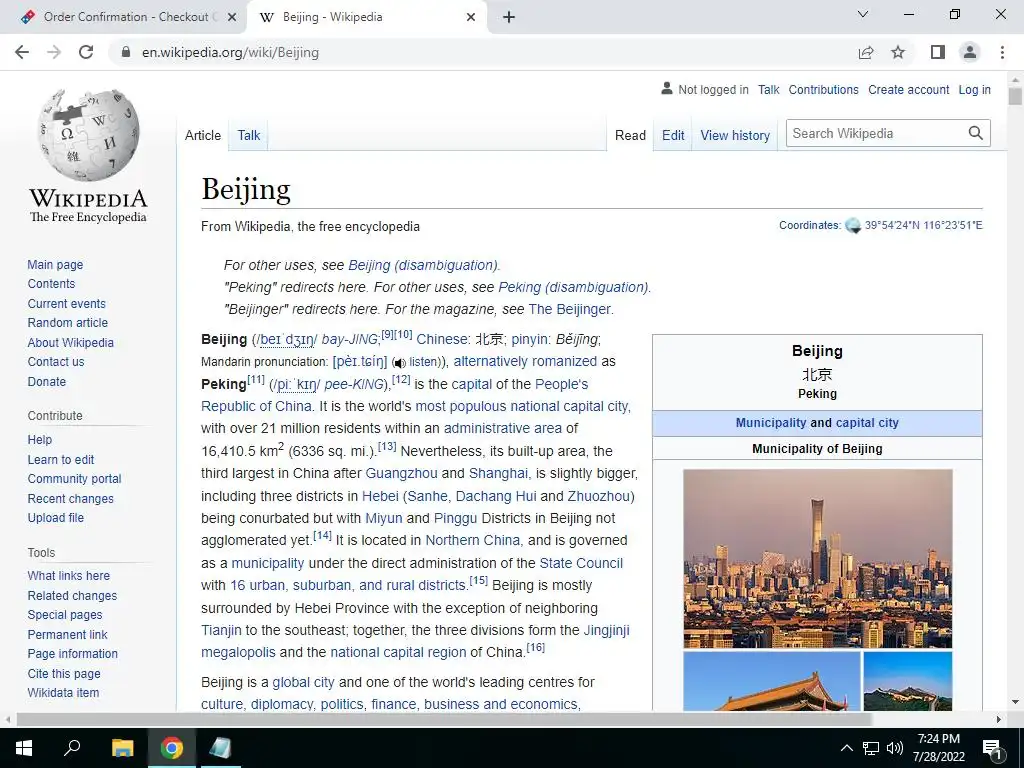
Task: Select the Article tab
Action: tap(202, 135)
